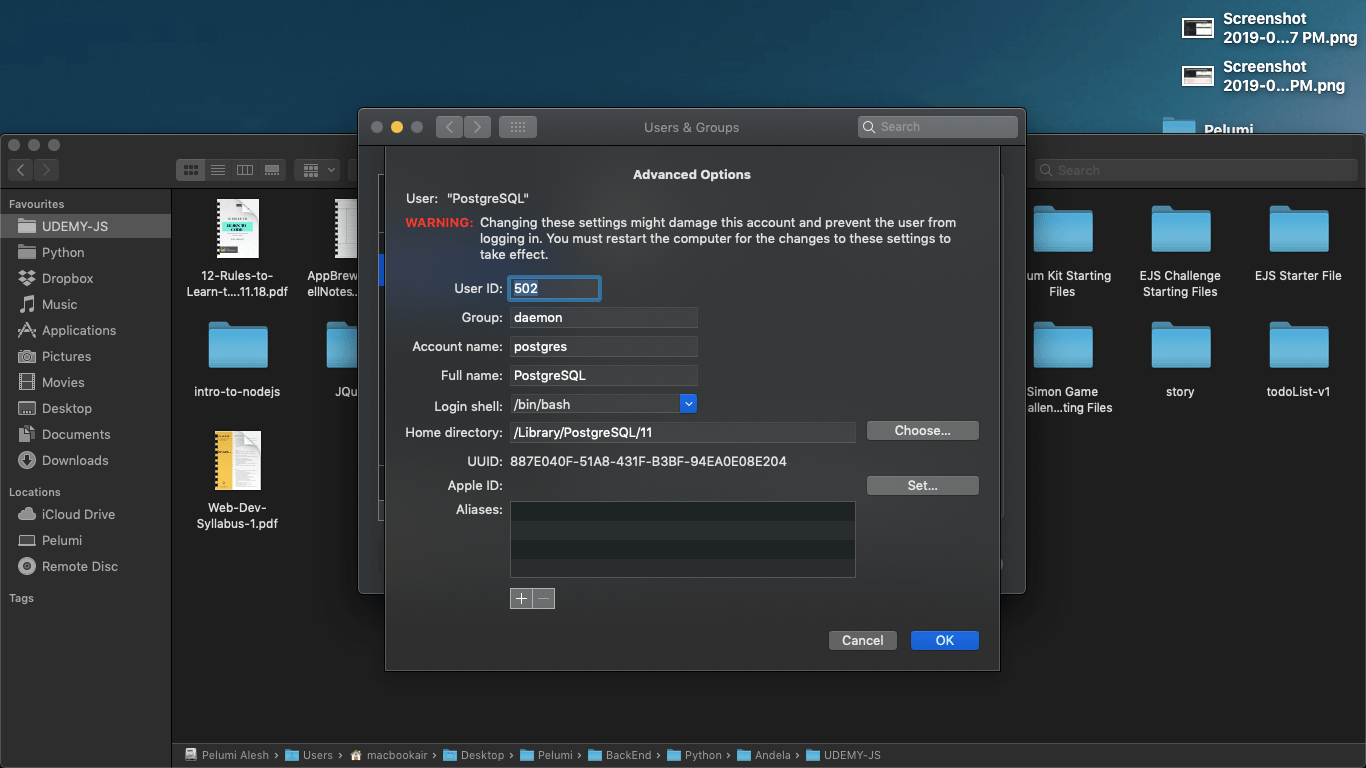Select UDEMY-JS in Finder sidebar
The height and width of the screenshot is (768, 1366).
click(85, 226)
